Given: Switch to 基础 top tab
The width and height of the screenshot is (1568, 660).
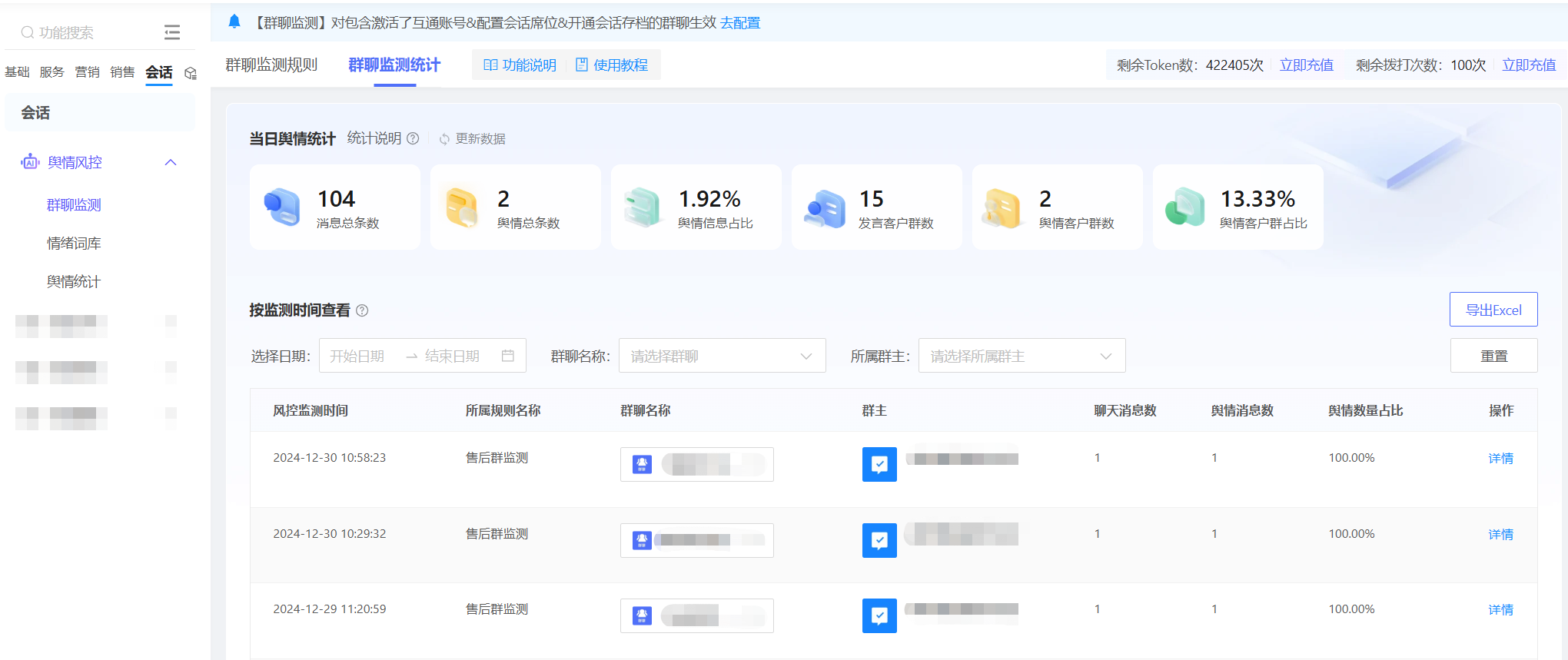Looking at the screenshot, I should (17, 72).
